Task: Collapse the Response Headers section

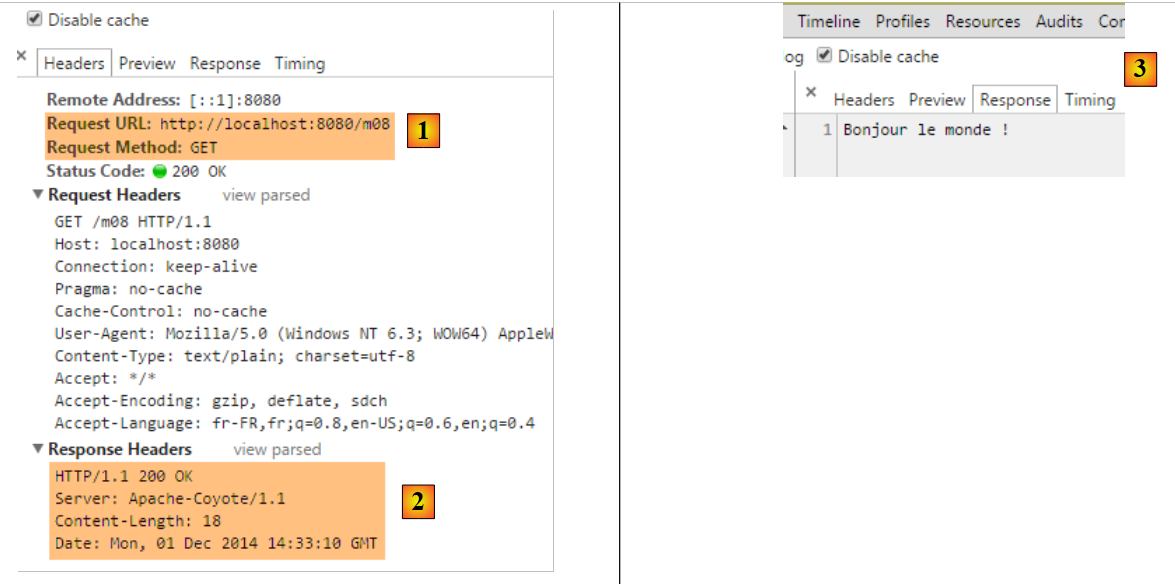Action: coord(39,450)
